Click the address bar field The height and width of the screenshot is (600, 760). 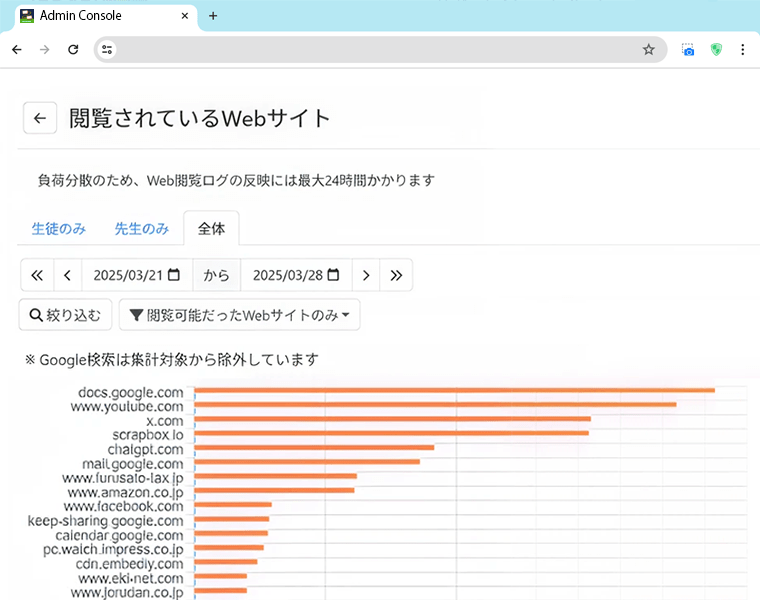click(x=380, y=49)
